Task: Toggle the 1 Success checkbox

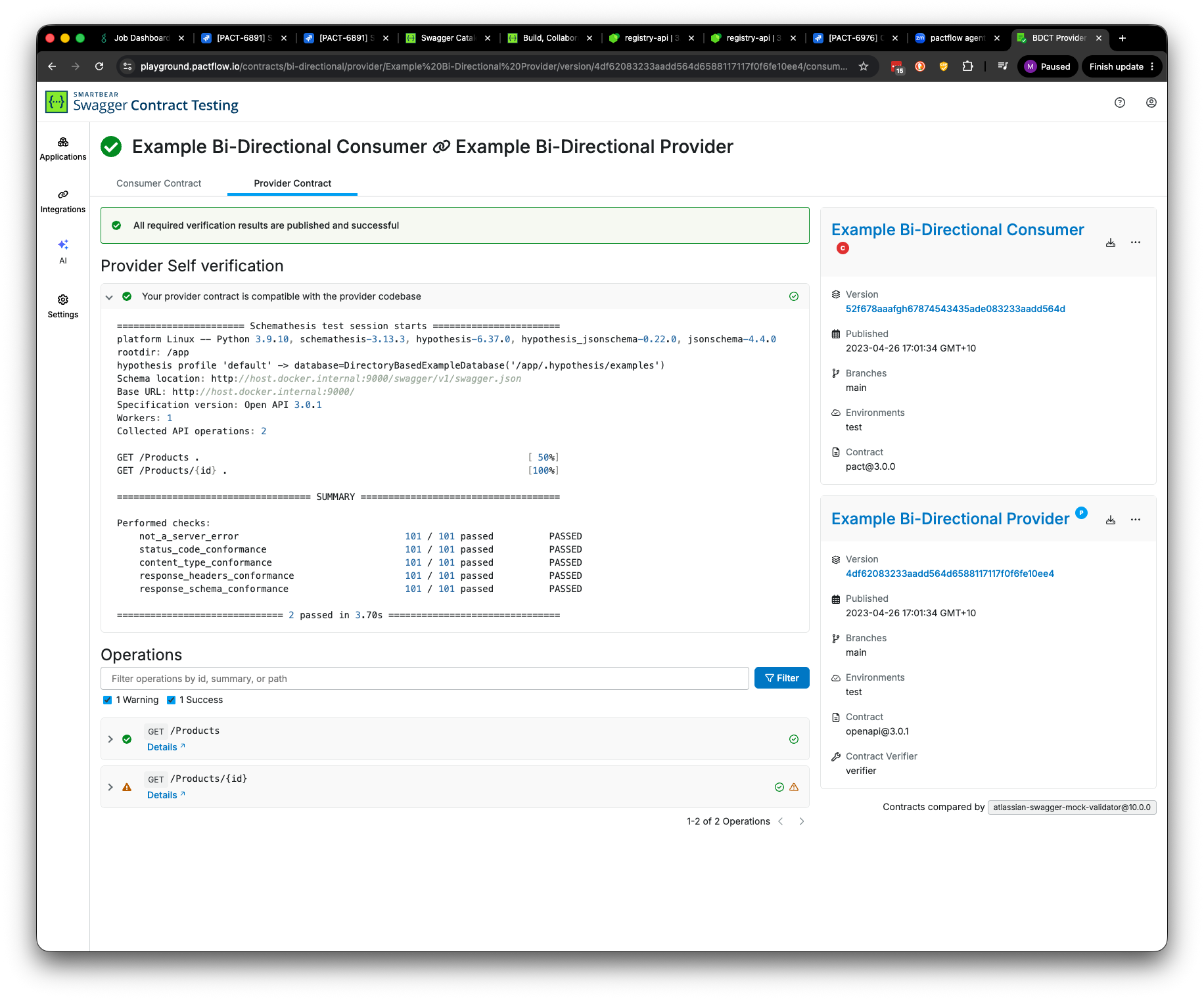Action: 171,700
